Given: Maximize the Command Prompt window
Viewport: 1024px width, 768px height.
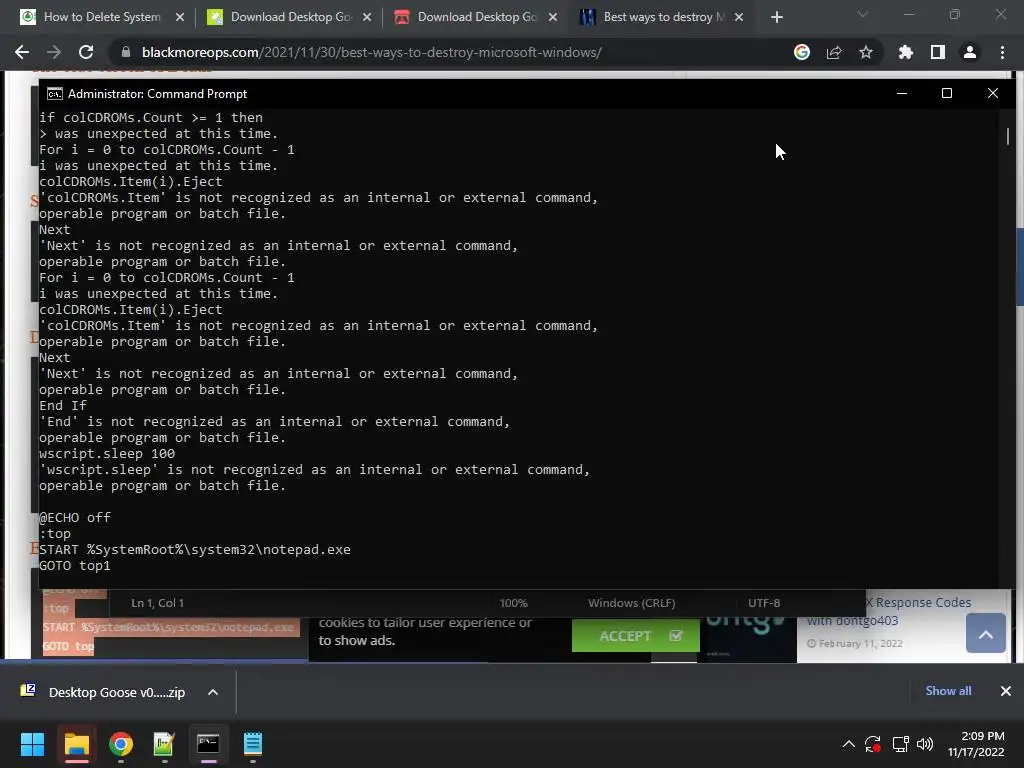Looking at the screenshot, I should pos(946,93).
